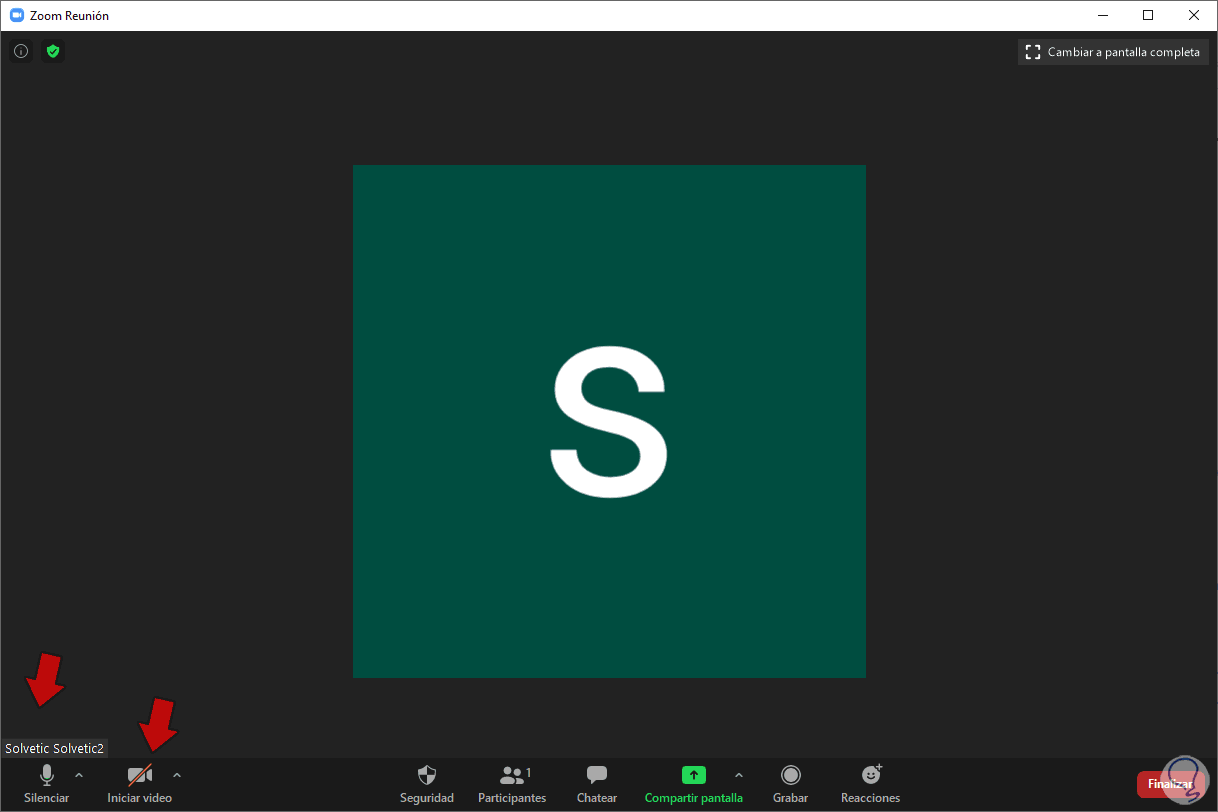Screen dimensions: 1218x812
Task: Click Zoom logo in title bar
Action: click(x=16, y=15)
